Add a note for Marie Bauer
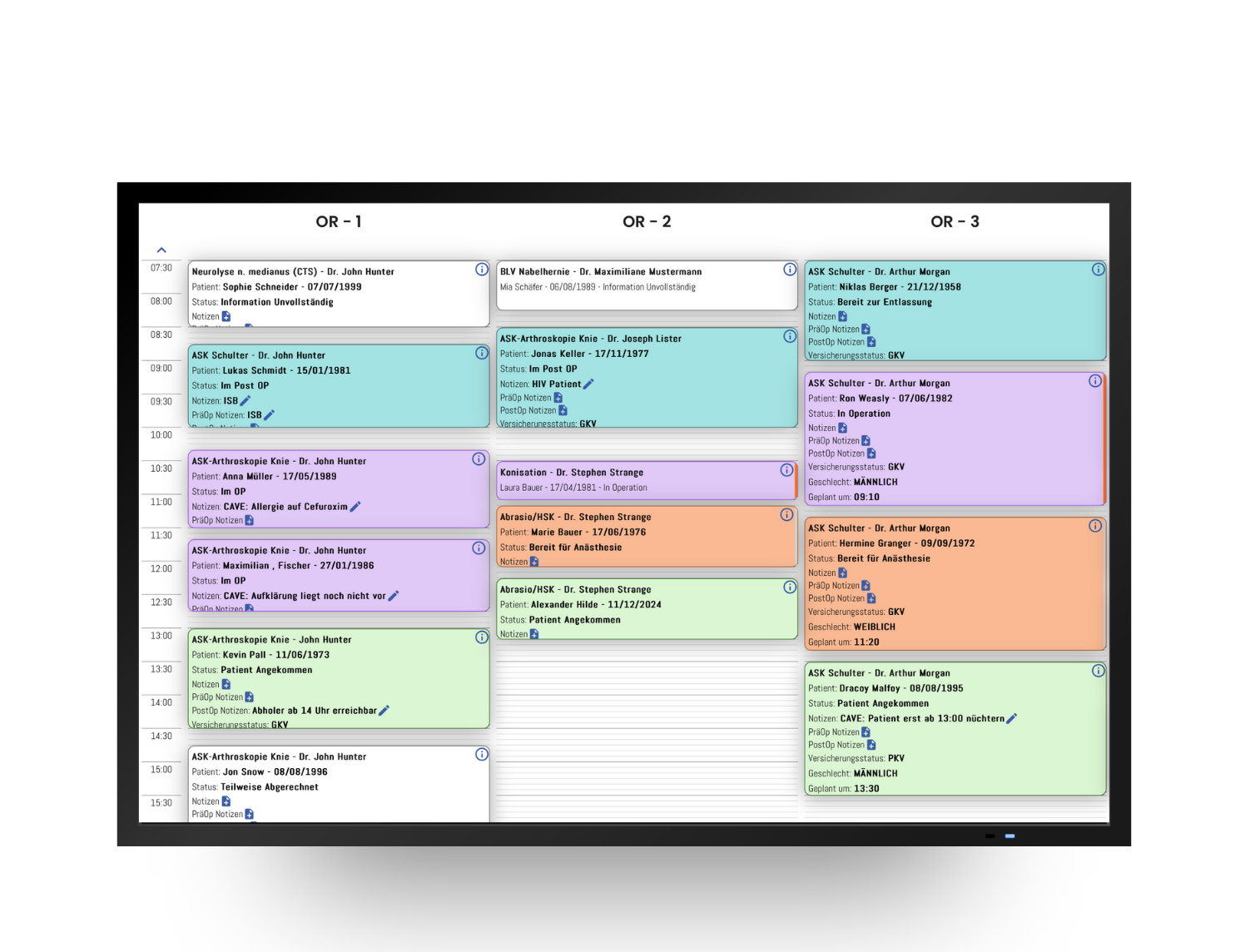 (534, 562)
